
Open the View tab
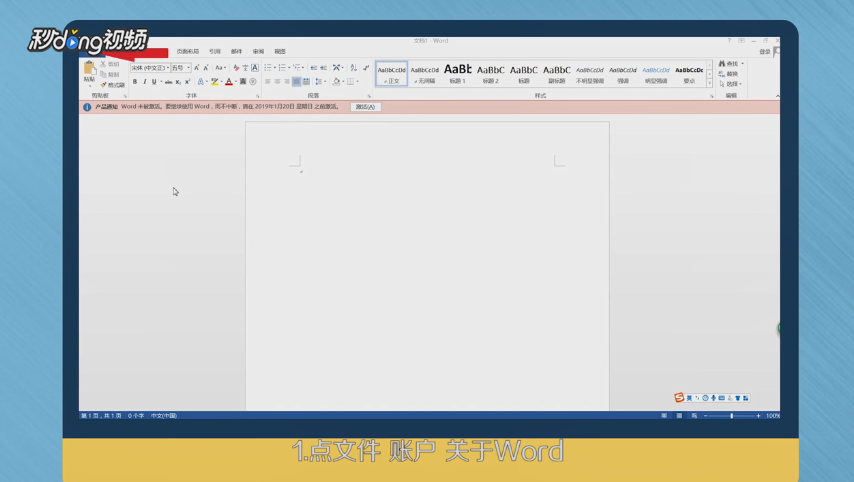280,51
